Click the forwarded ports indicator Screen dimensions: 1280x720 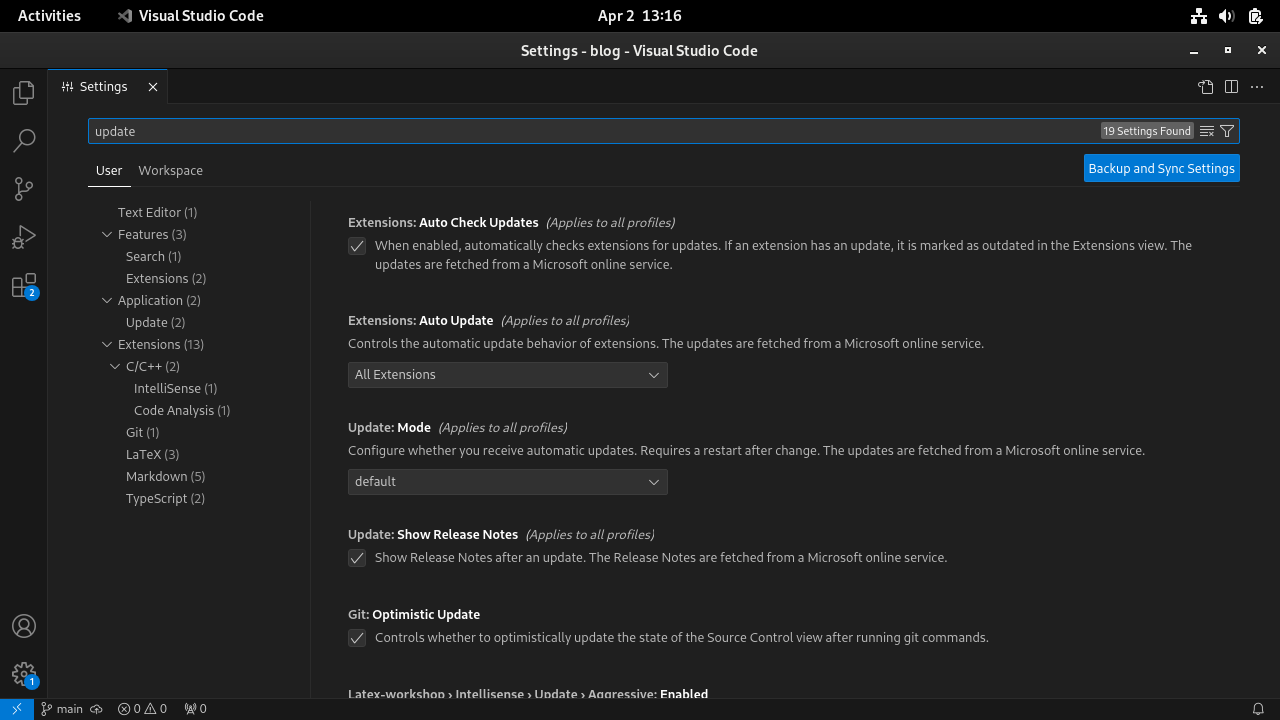point(196,709)
